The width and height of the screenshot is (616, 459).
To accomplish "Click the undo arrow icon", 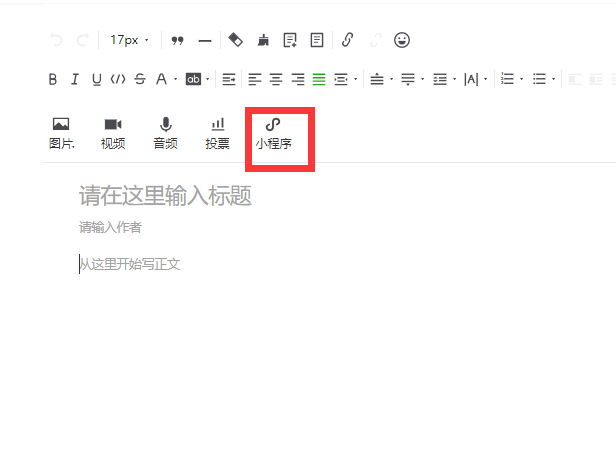I will coord(56,40).
